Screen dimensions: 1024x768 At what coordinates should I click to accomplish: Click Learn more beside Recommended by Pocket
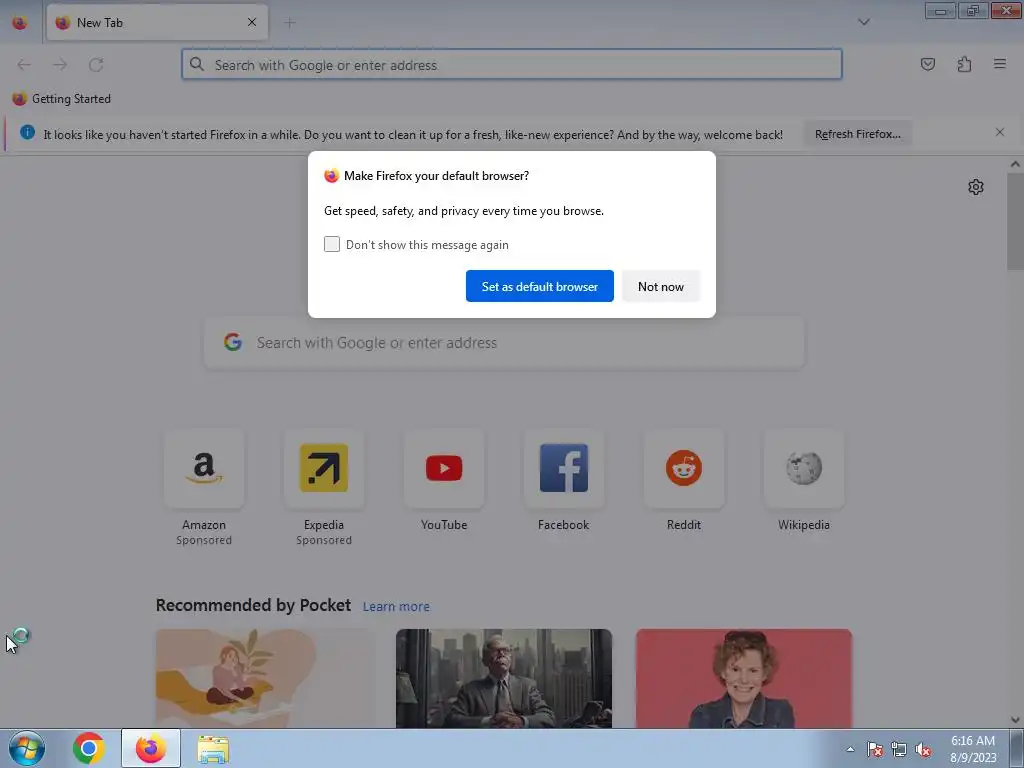pyautogui.click(x=396, y=607)
